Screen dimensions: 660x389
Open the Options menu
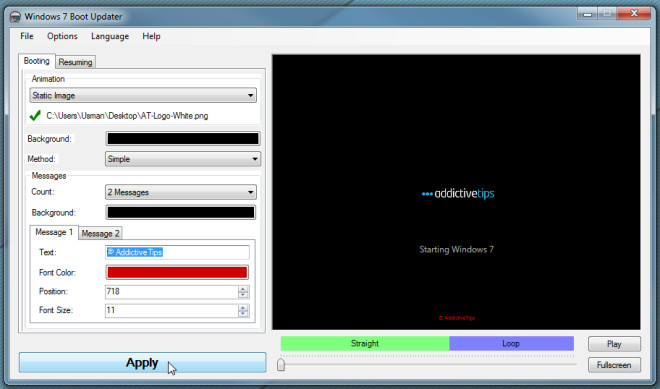[62, 36]
